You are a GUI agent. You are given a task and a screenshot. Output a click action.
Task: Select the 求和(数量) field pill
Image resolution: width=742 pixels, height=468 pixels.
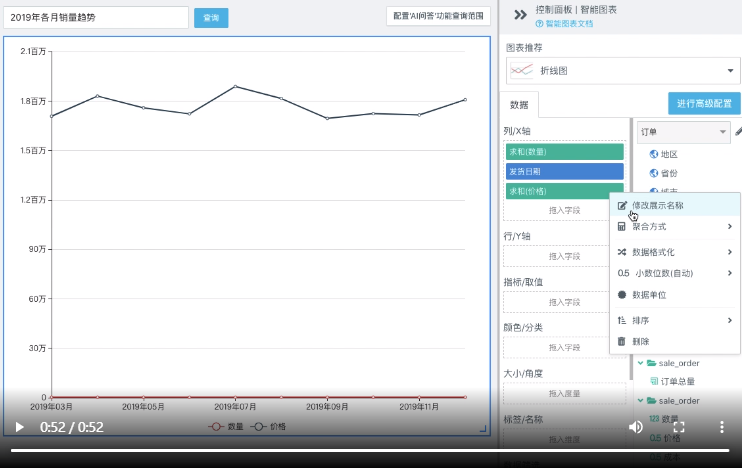pyautogui.click(x=565, y=152)
